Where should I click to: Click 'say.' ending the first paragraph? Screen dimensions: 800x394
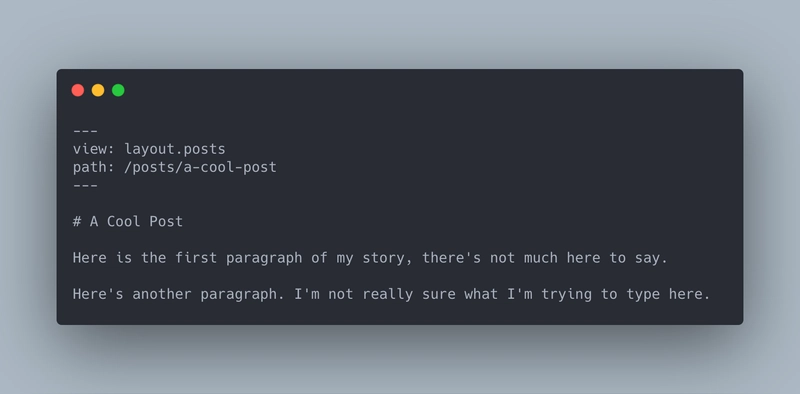(x=651, y=259)
